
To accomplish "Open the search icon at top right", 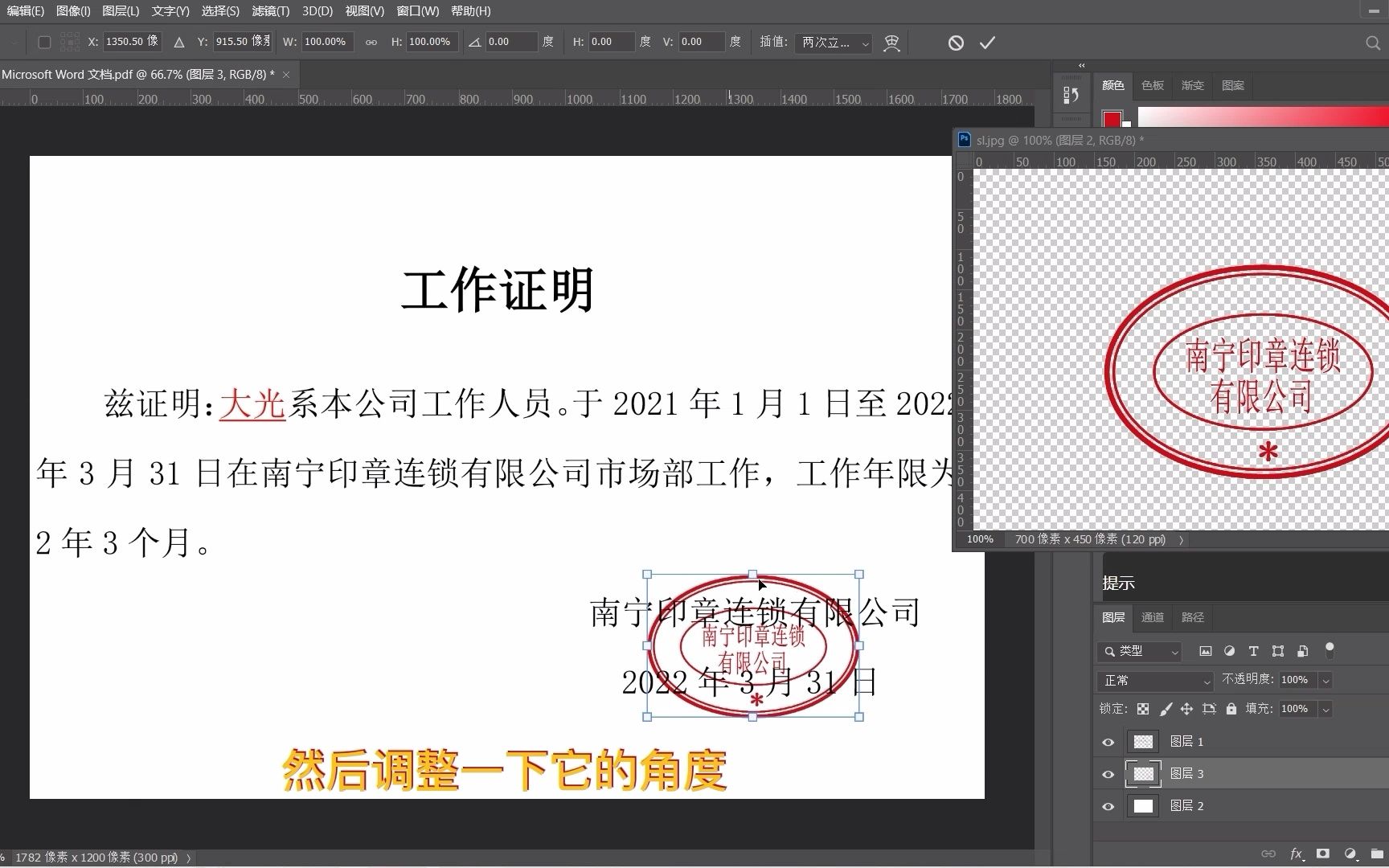I will tap(1373, 43).
